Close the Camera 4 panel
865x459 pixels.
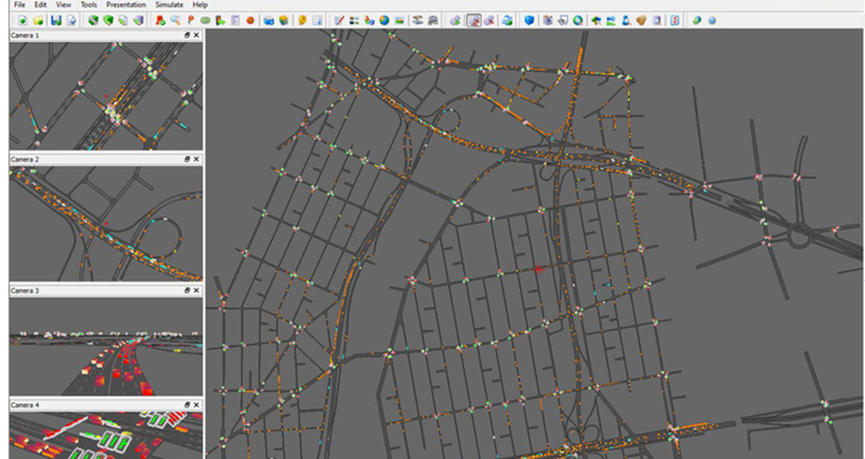coord(196,405)
